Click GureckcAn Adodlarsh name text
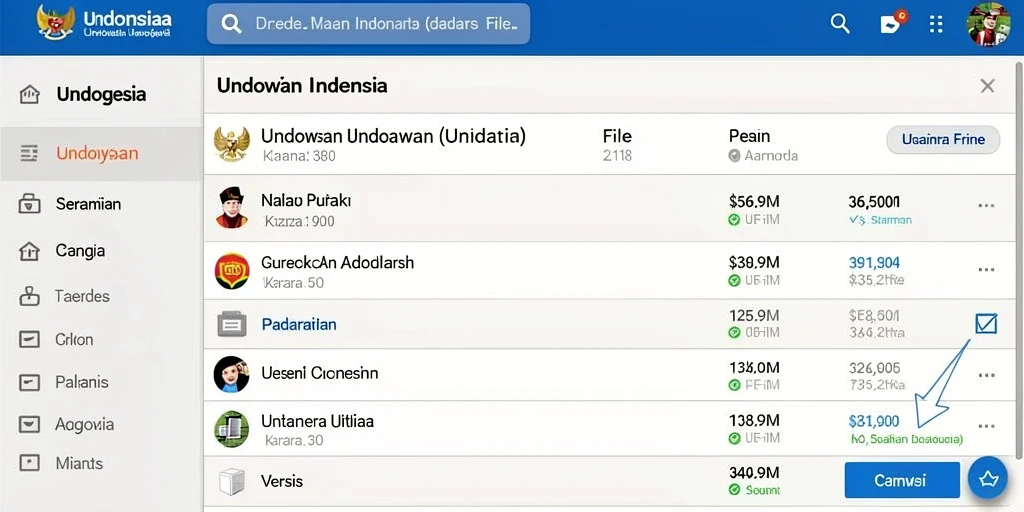 click(x=338, y=263)
